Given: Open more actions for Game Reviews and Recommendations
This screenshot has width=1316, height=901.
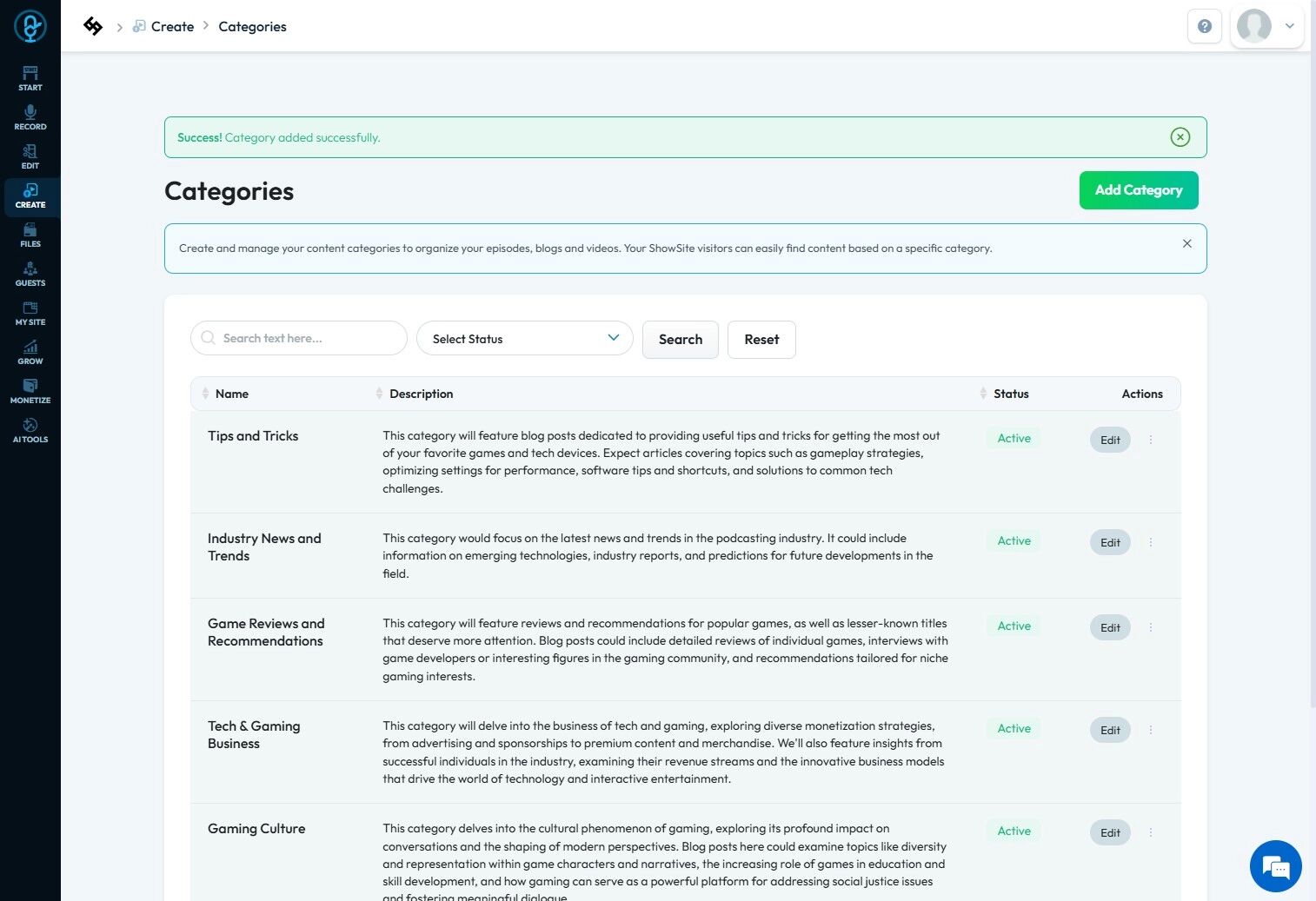Looking at the screenshot, I should pyautogui.click(x=1151, y=627).
